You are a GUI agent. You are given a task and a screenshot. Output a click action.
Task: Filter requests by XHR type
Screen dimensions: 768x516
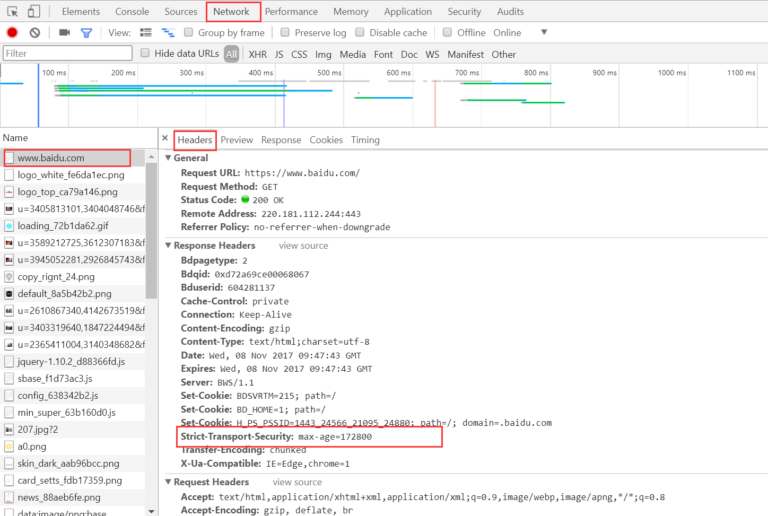pos(258,54)
